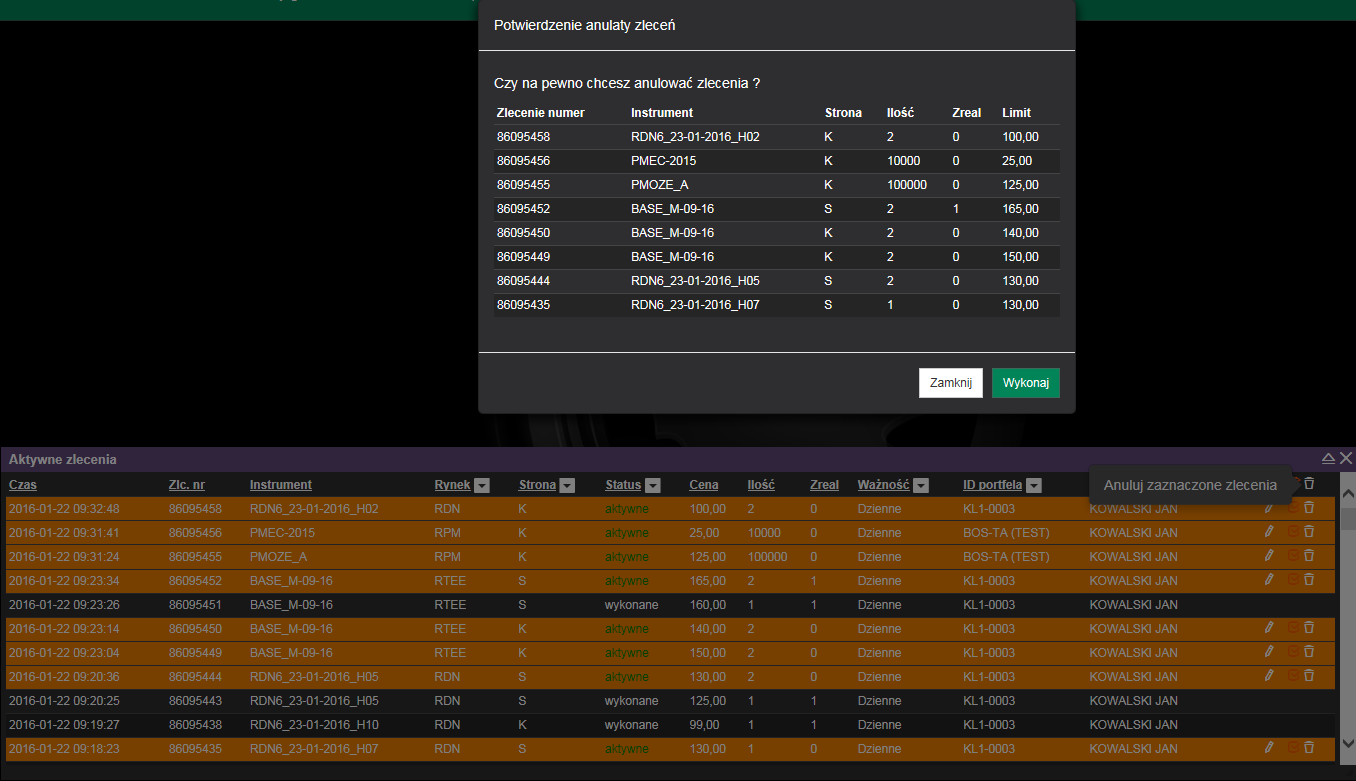Toggle selection checkbox for order 86095456
The image size is (1356, 781).
1292,531
